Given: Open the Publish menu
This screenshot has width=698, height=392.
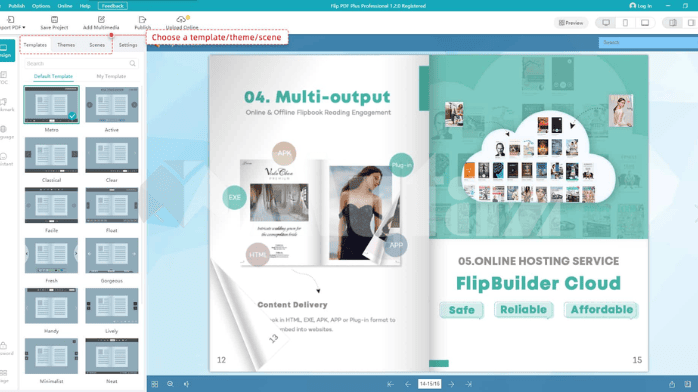Looking at the screenshot, I should [x=17, y=6].
